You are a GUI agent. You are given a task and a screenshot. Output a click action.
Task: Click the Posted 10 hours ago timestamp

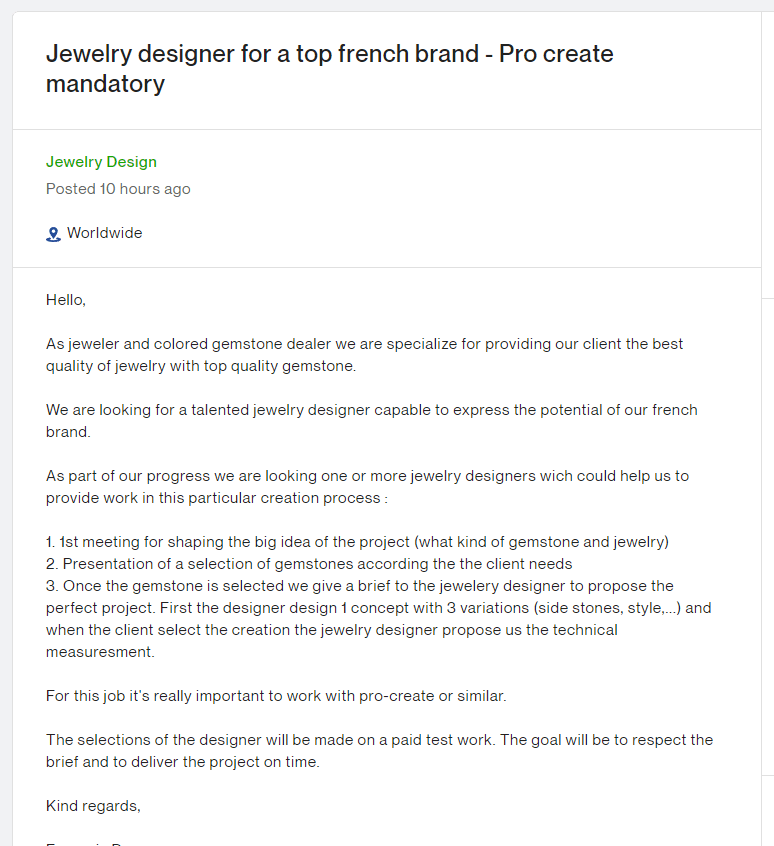(118, 188)
